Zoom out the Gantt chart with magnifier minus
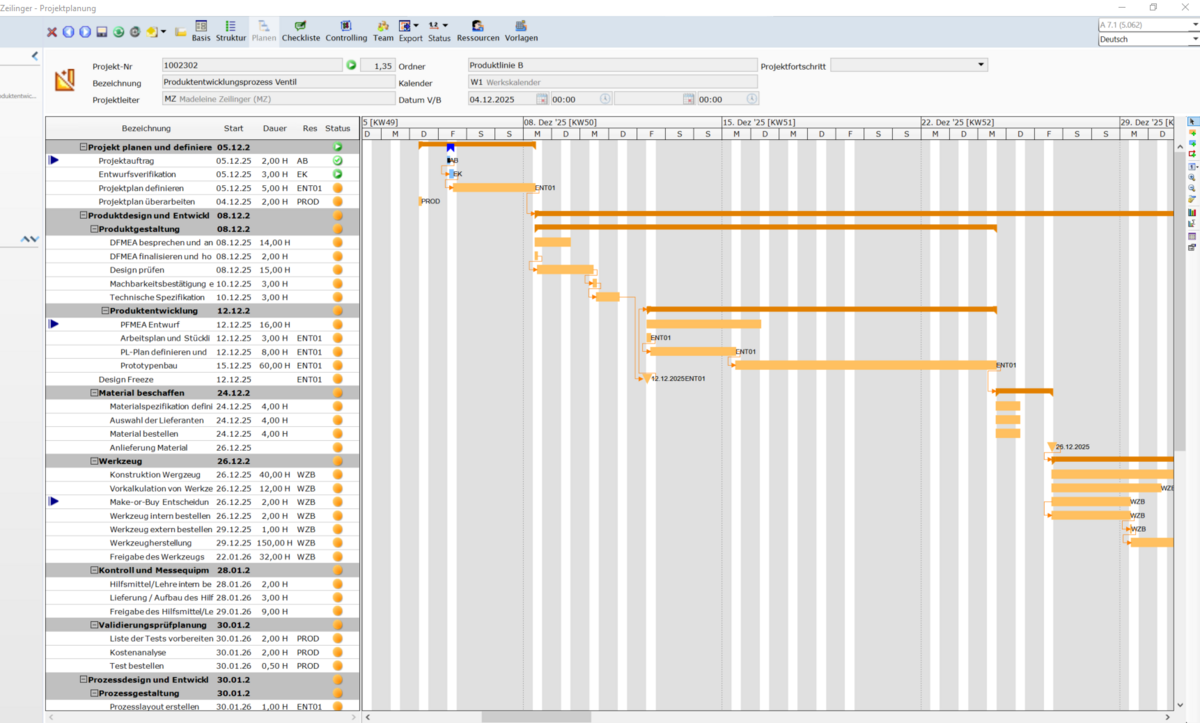The width and height of the screenshot is (1200, 723). [1192, 188]
